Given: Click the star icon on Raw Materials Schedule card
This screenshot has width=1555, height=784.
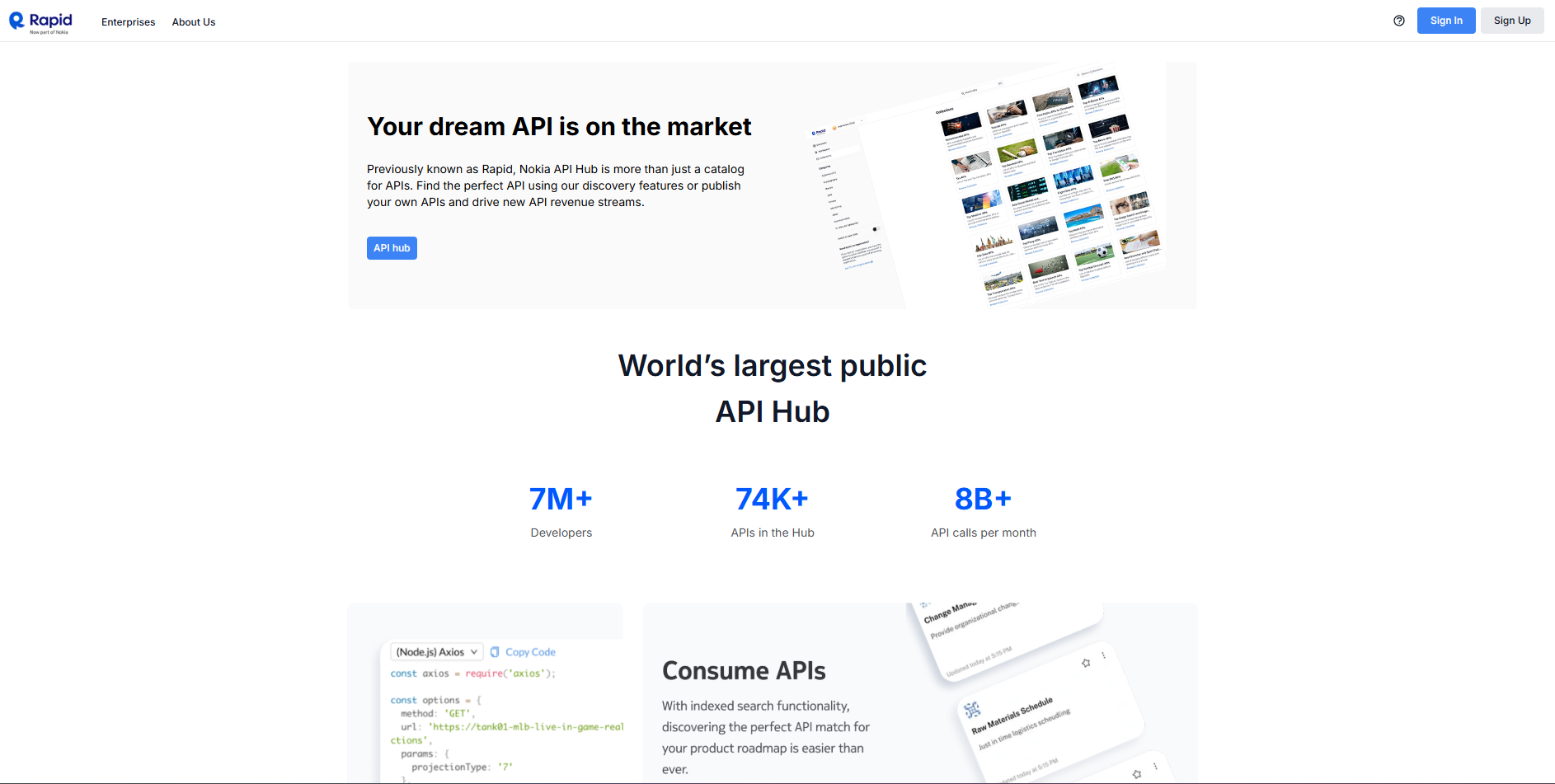Looking at the screenshot, I should pyautogui.click(x=1086, y=663).
